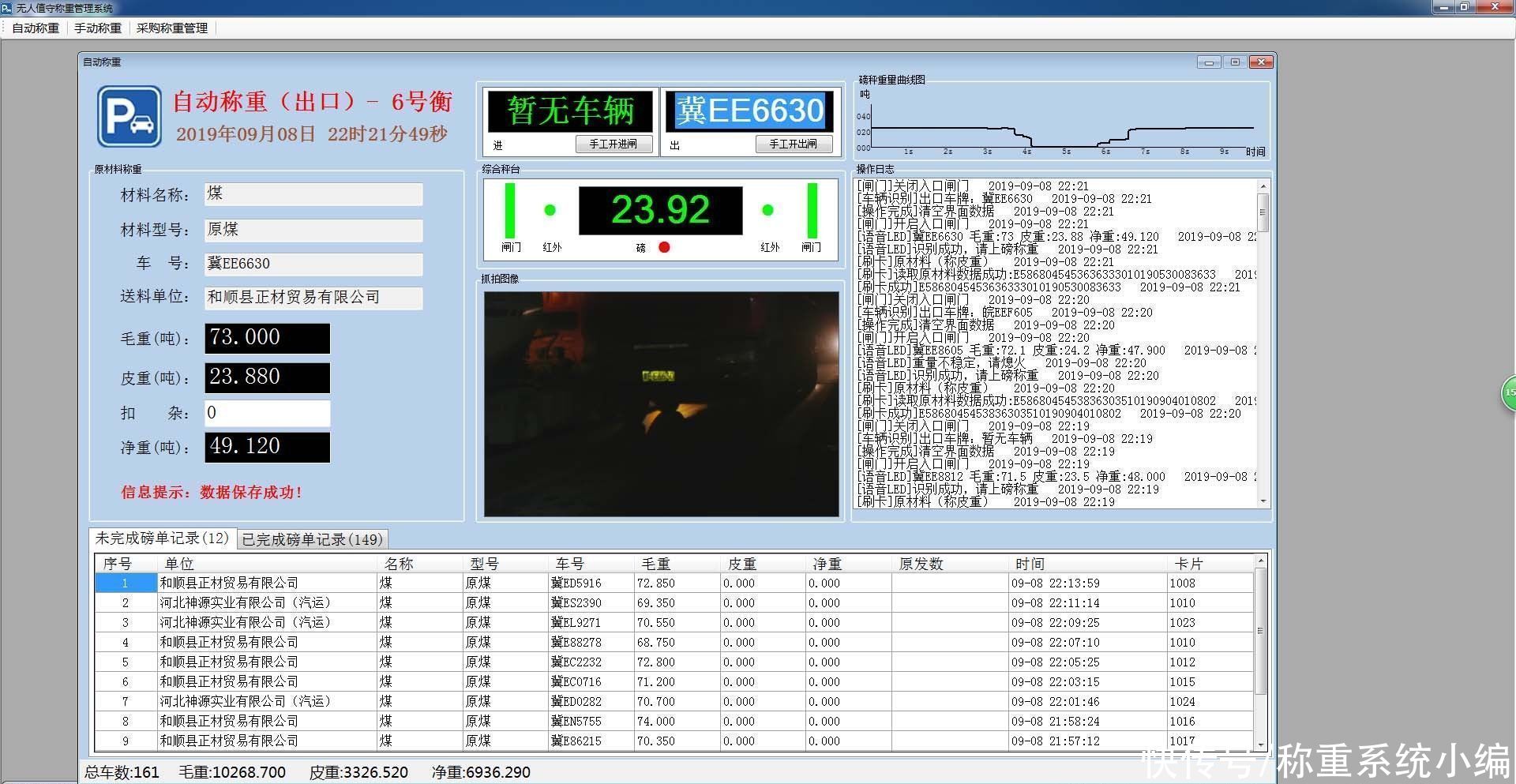The width and height of the screenshot is (1516, 784).
Task: Click the red scale status indicator dot
Action: pos(664,247)
